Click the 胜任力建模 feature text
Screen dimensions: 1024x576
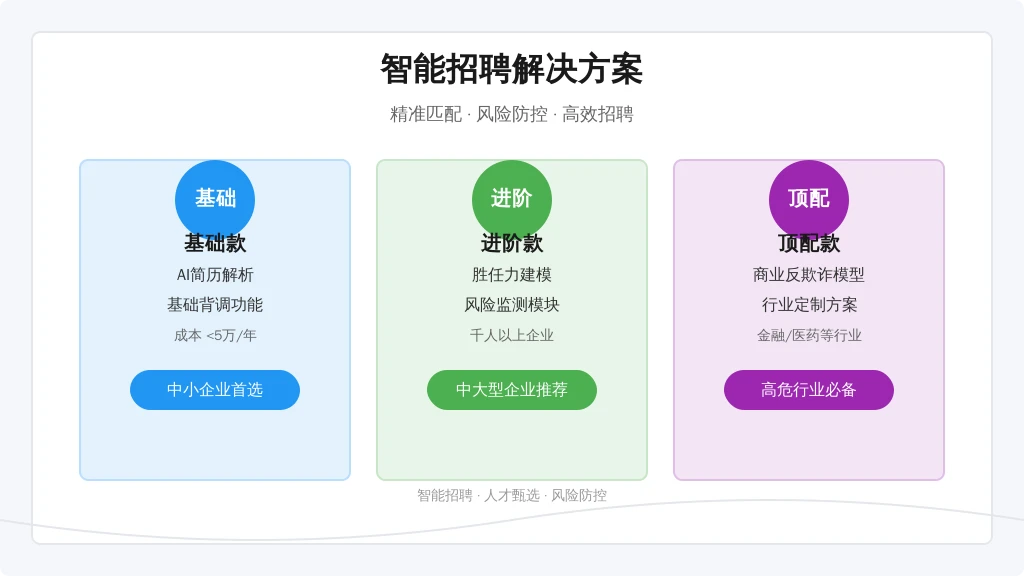pyautogui.click(x=512, y=275)
